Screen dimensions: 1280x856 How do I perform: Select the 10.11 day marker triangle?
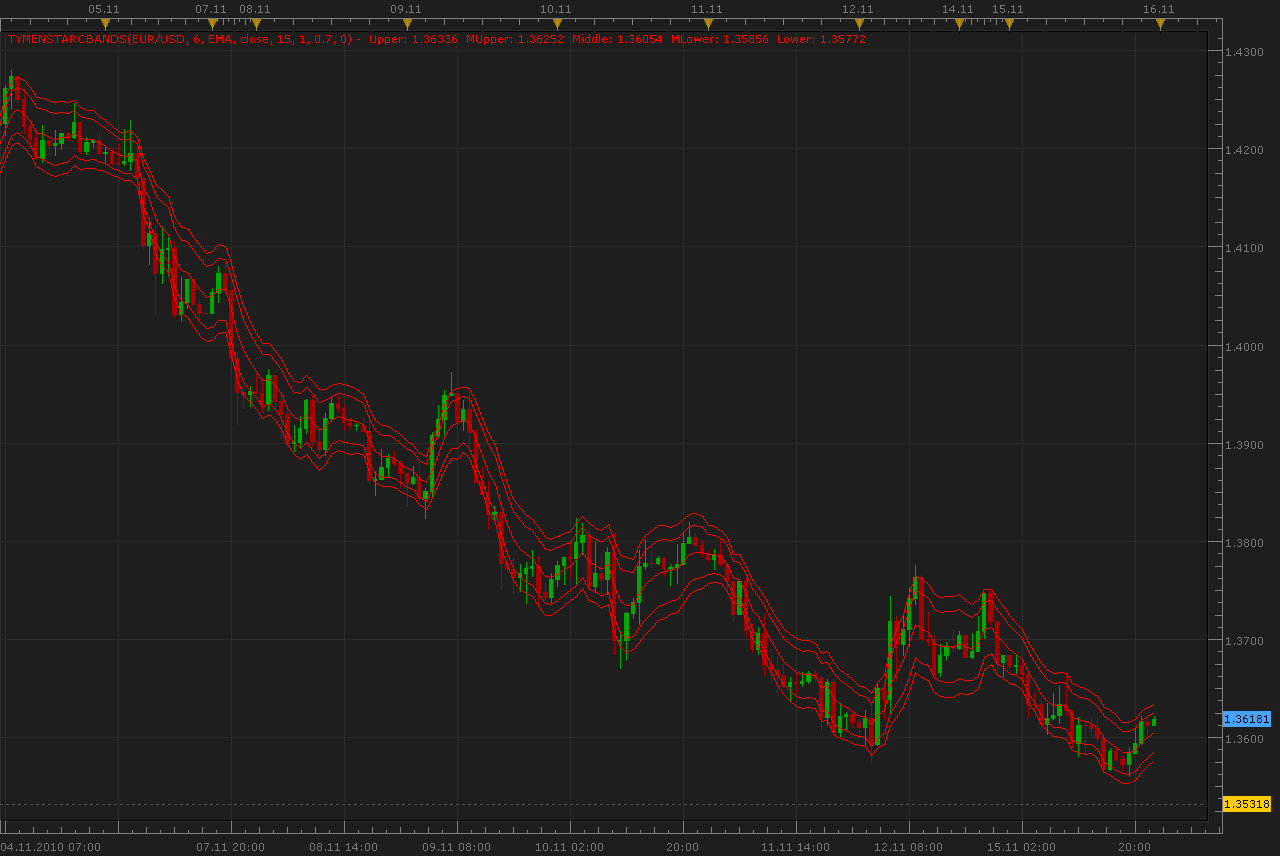point(557,24)
